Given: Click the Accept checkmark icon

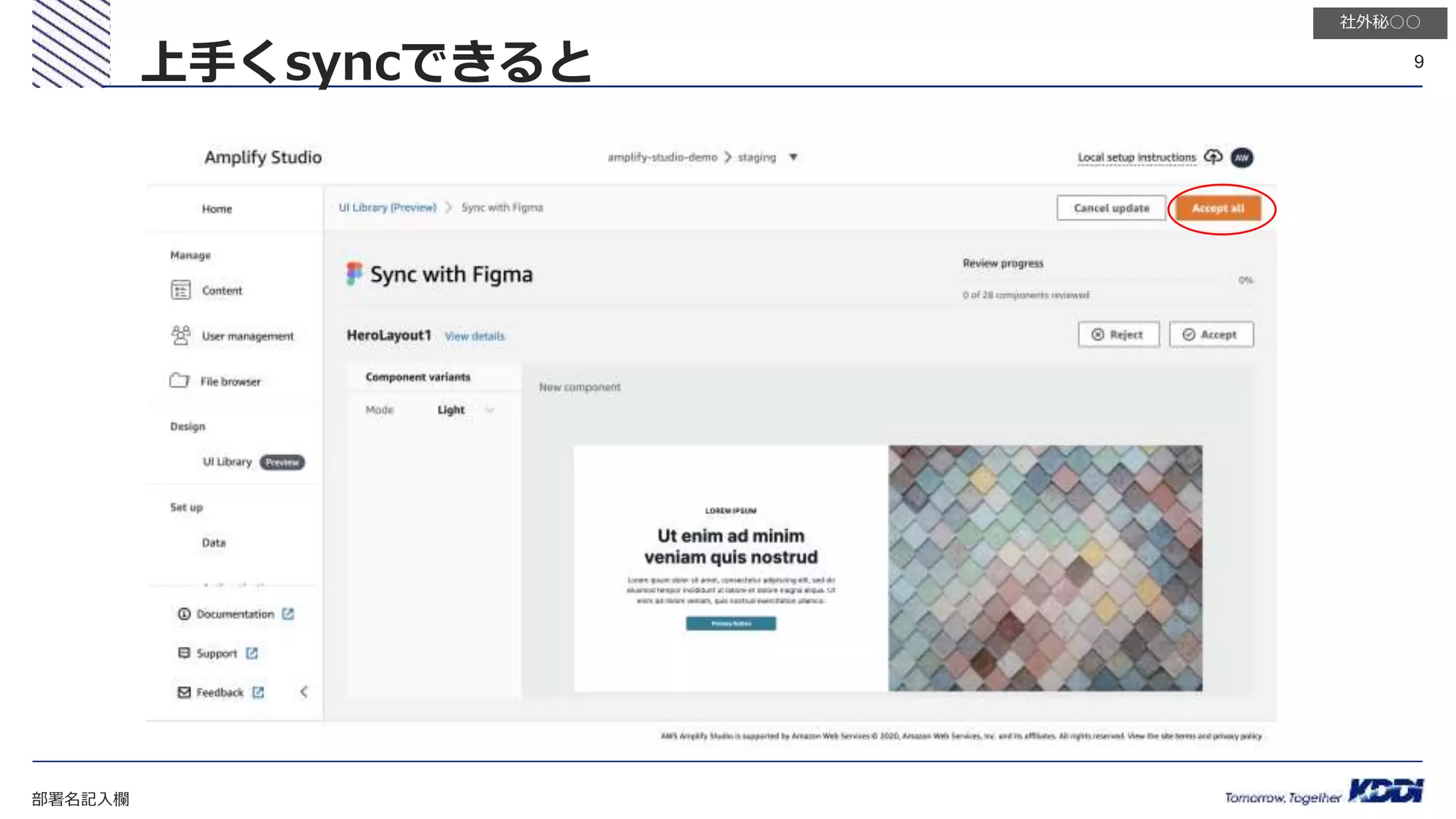Looking at the screenshot, I should click(1189, 335).
